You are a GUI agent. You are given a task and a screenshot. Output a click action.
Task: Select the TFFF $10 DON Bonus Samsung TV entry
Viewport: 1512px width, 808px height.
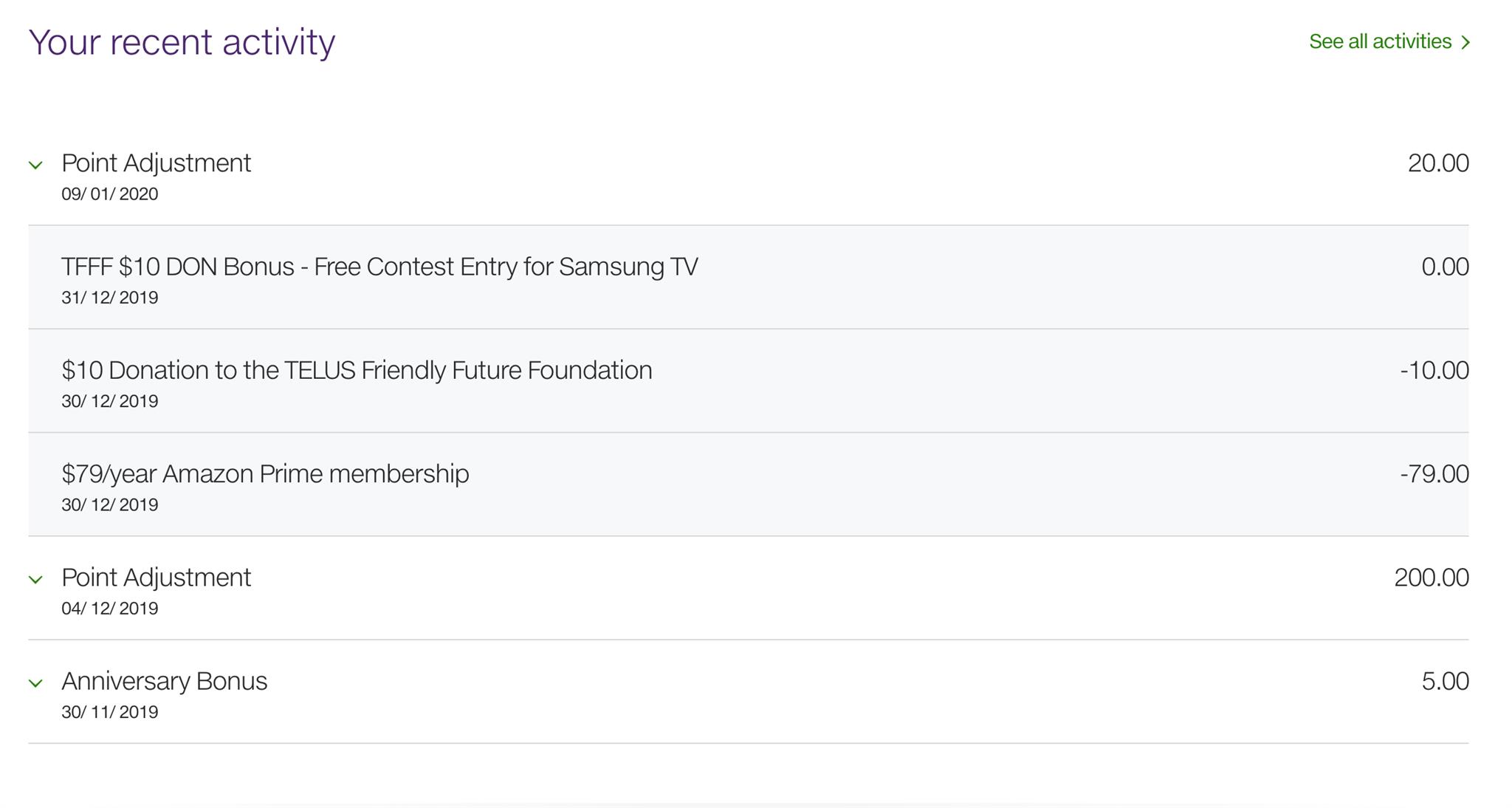pos(380,267)
